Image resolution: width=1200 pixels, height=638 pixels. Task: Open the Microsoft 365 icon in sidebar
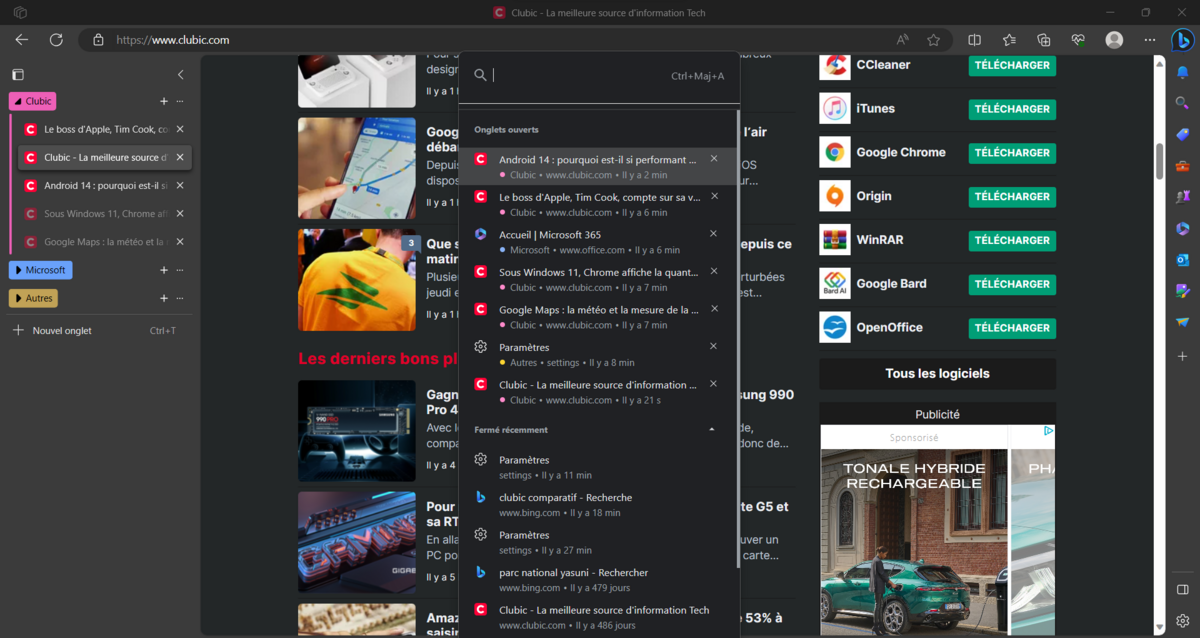click(x=1182, y=228)
